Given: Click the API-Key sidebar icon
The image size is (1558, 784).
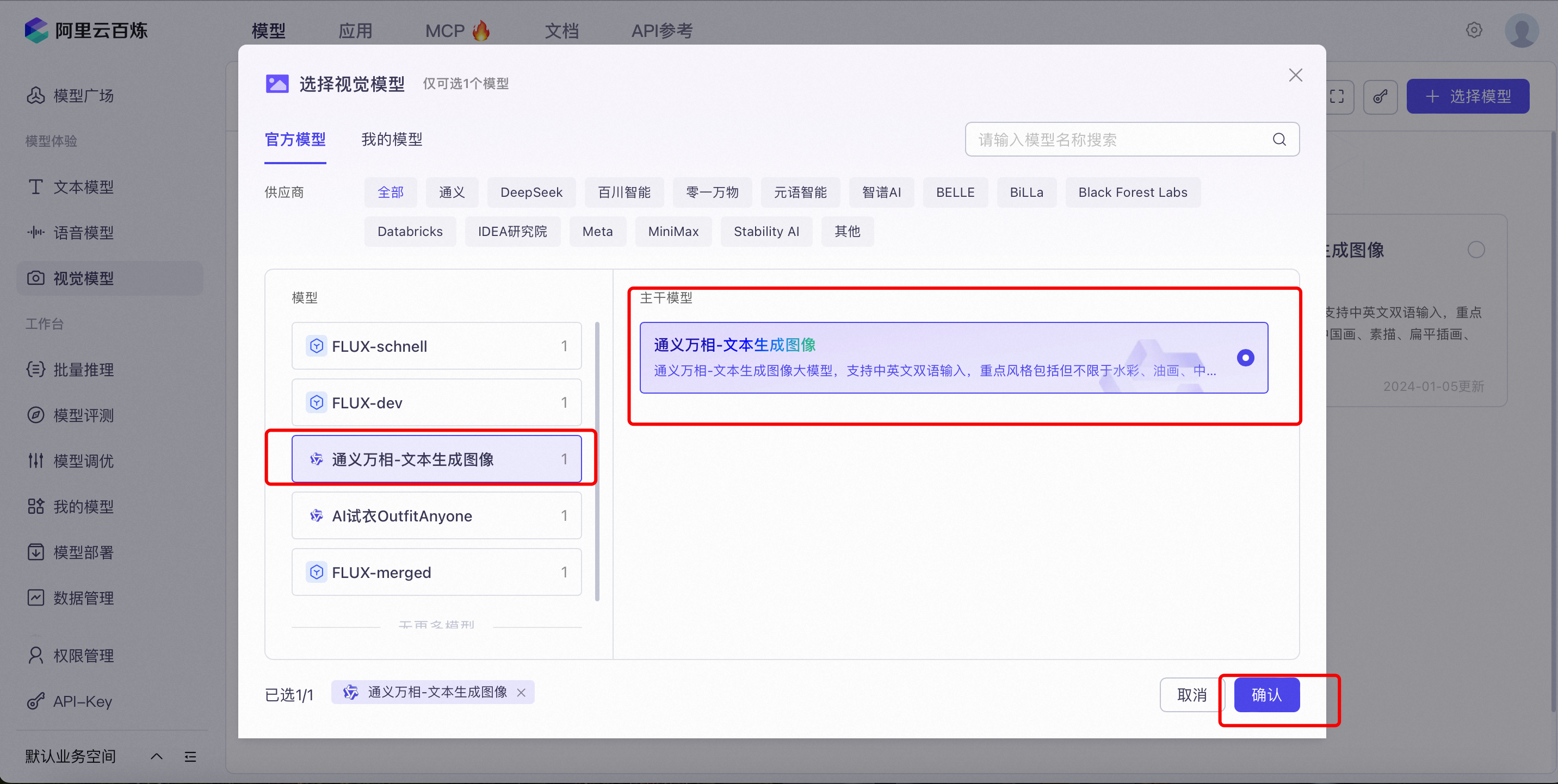Looking at the screenshot, I should pyautogui.click(x=36, y=701).
